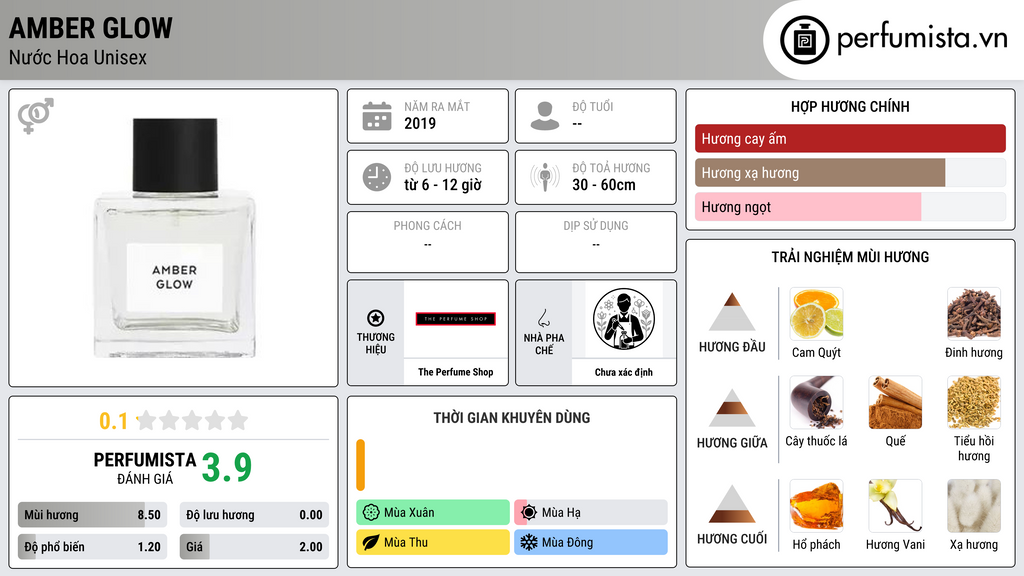Click the HƯƠNG ĐẦU top notes label
1024x576 pixels.
point(732,347)
